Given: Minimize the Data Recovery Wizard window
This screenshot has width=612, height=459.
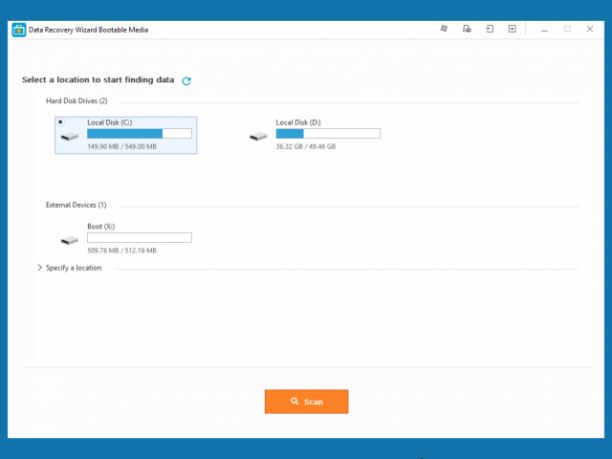Looking at the screenshot, I should point(544,29).
